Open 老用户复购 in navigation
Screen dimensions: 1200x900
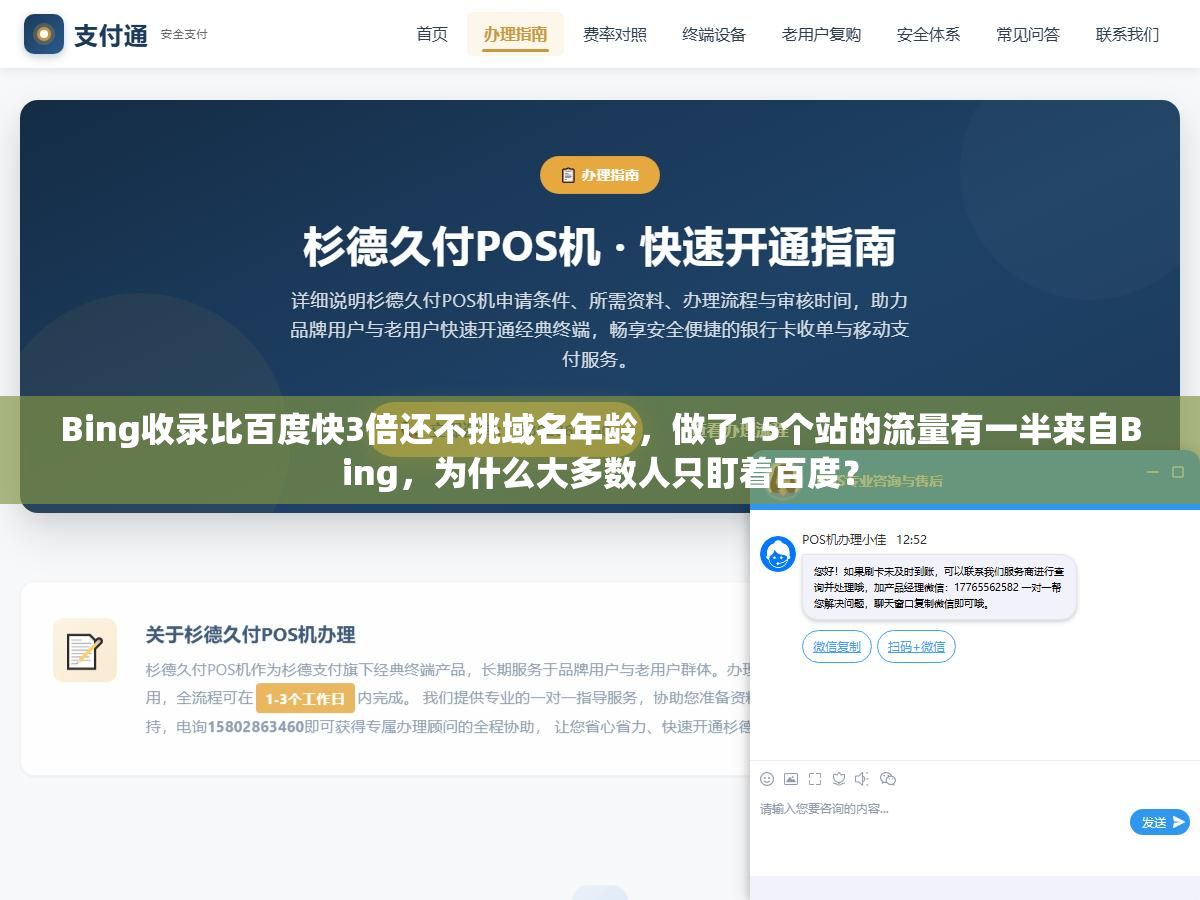click(x=821, y=34)
